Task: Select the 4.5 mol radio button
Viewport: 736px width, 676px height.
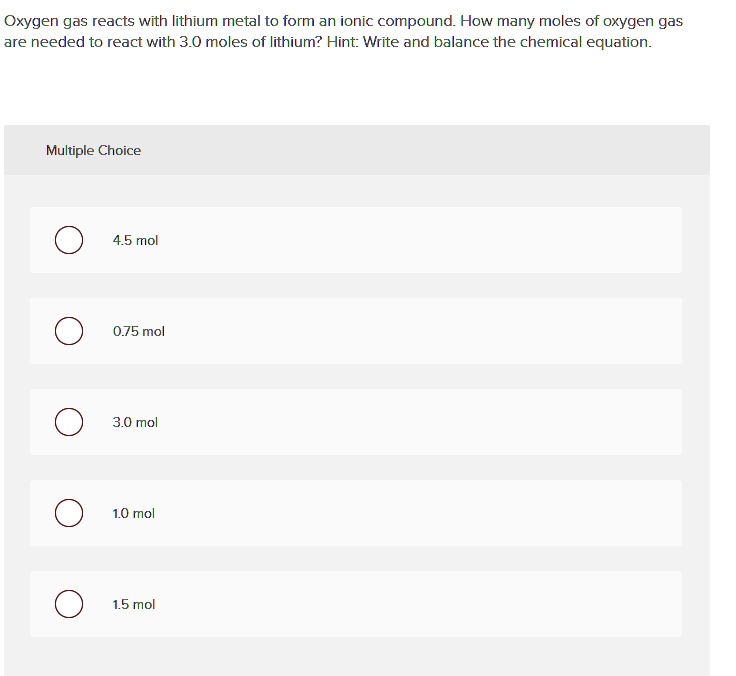Action: pos(69,240)
